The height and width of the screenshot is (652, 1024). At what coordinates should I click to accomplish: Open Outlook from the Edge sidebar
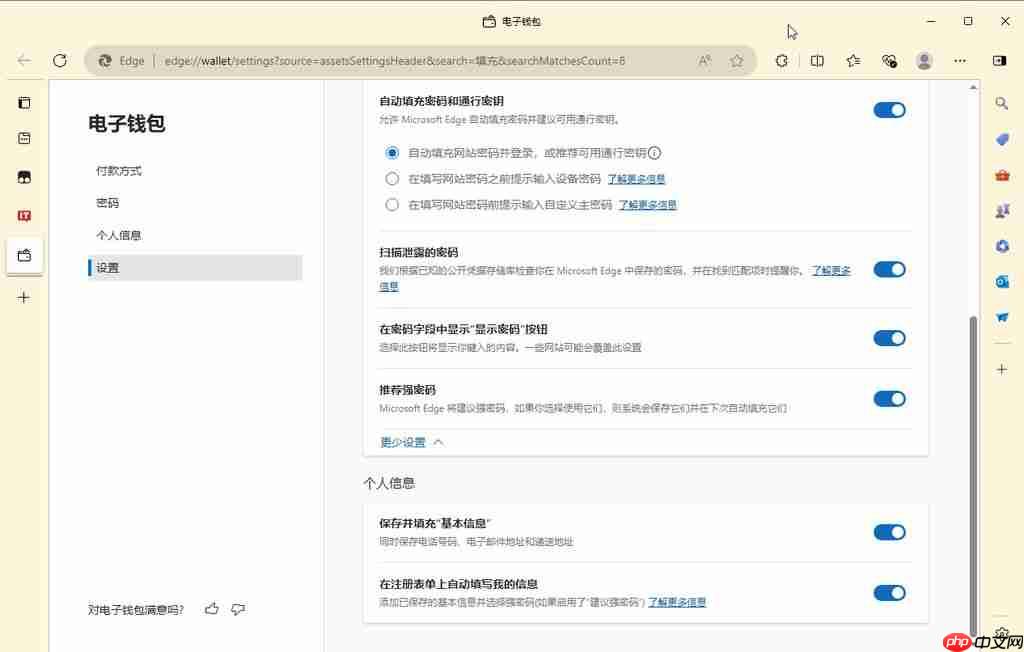(1002, 282)
